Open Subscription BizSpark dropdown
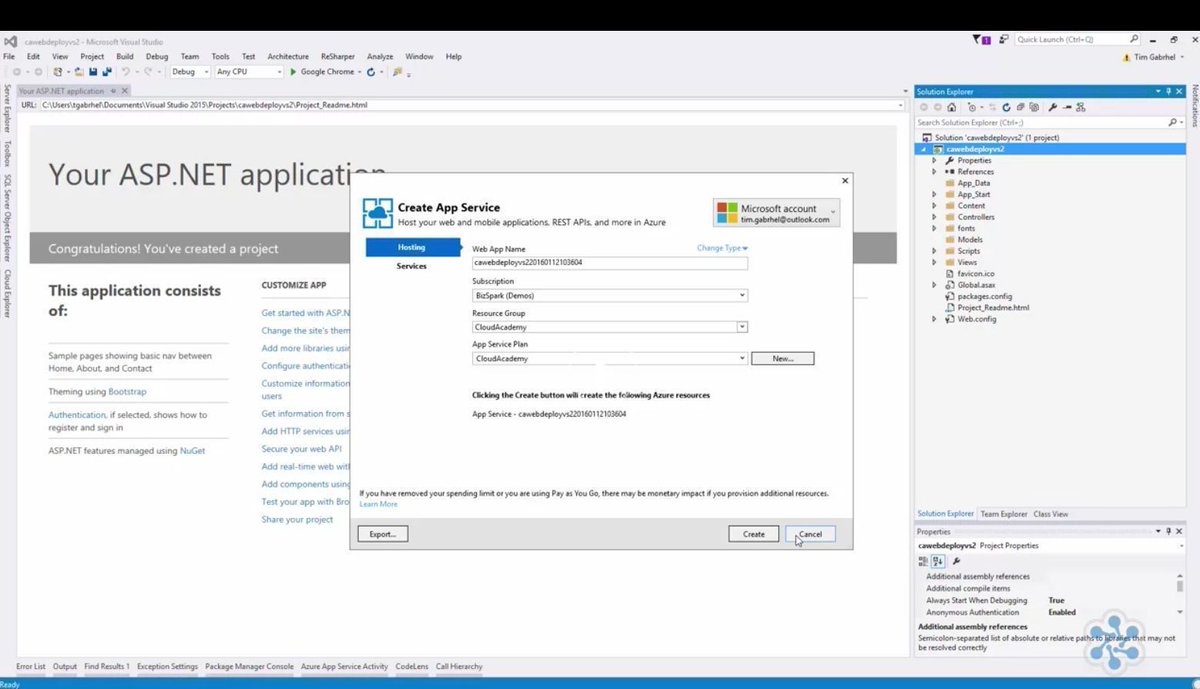Screen dimensions: 1200x689 click(x=610, y=295)
